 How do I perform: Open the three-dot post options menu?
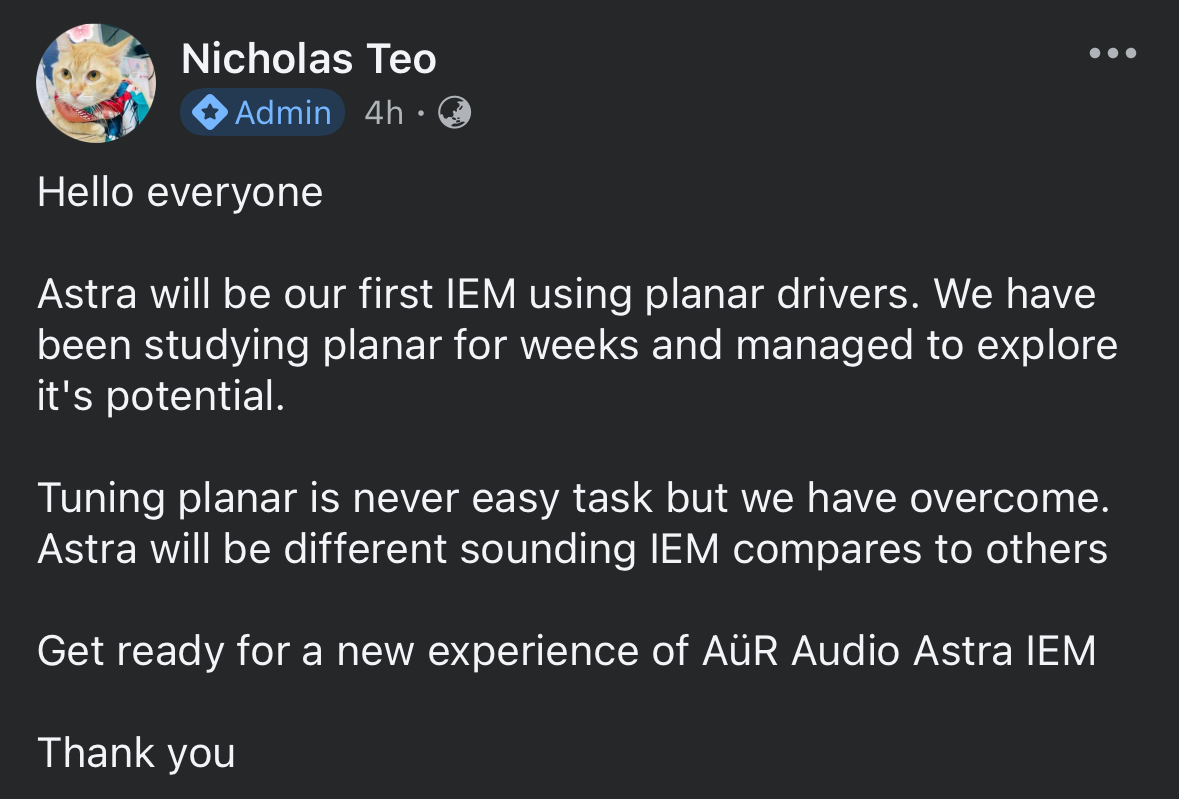tap(1113, 53)
